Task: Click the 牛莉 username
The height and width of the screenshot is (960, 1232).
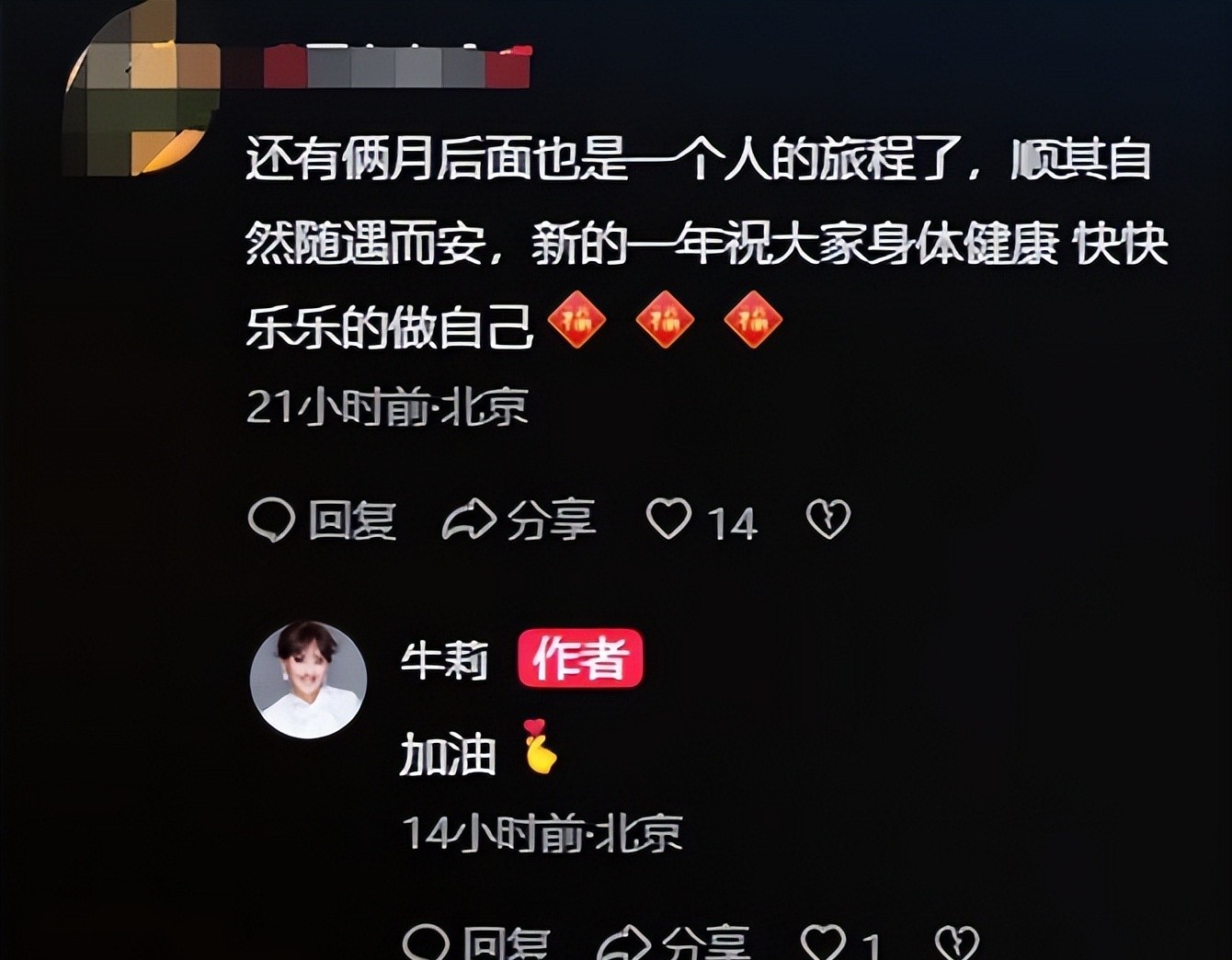Action: pyautogui.click(x=444, y=659)
